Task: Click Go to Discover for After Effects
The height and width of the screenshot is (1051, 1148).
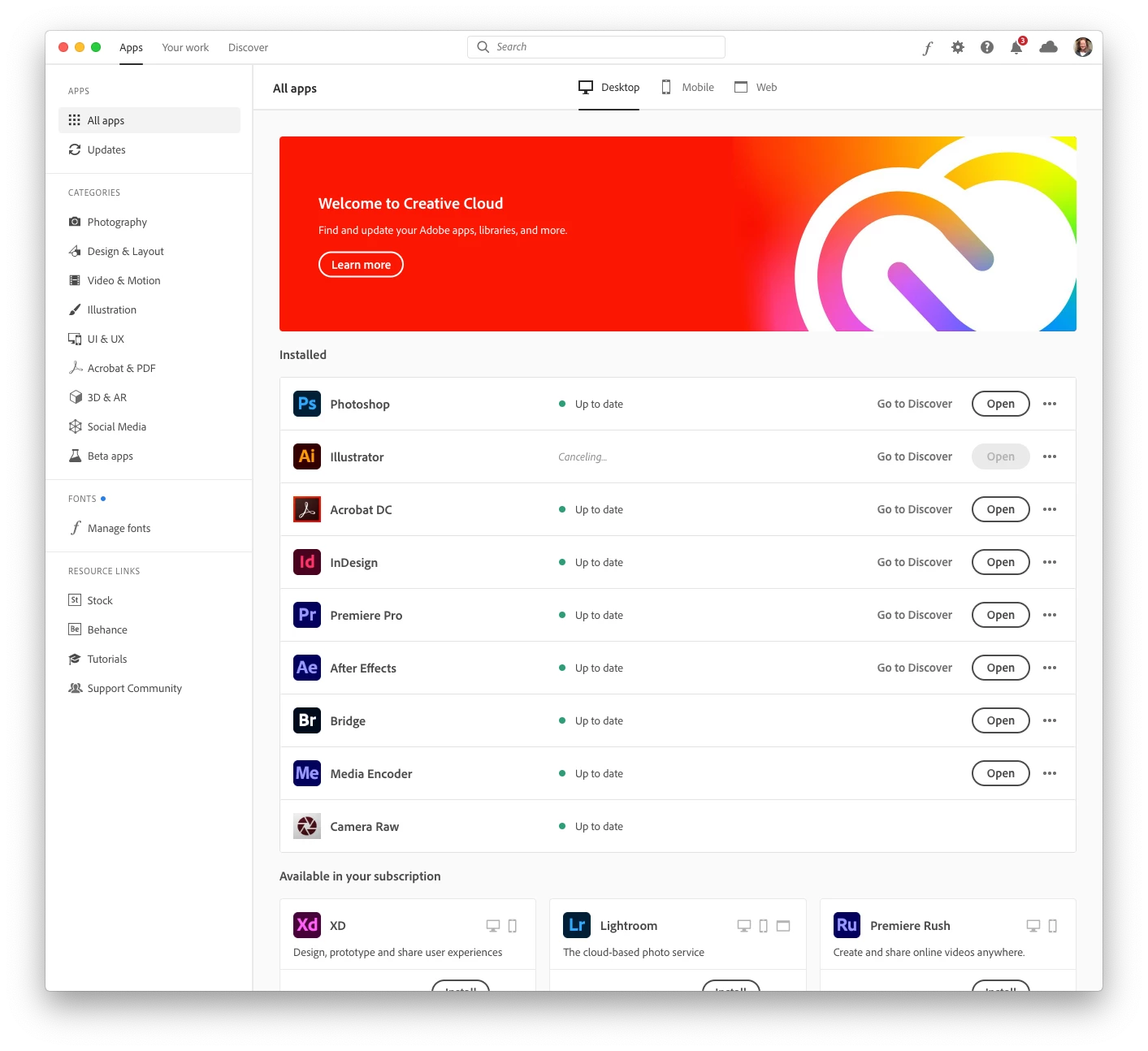Action: [914, 668]
